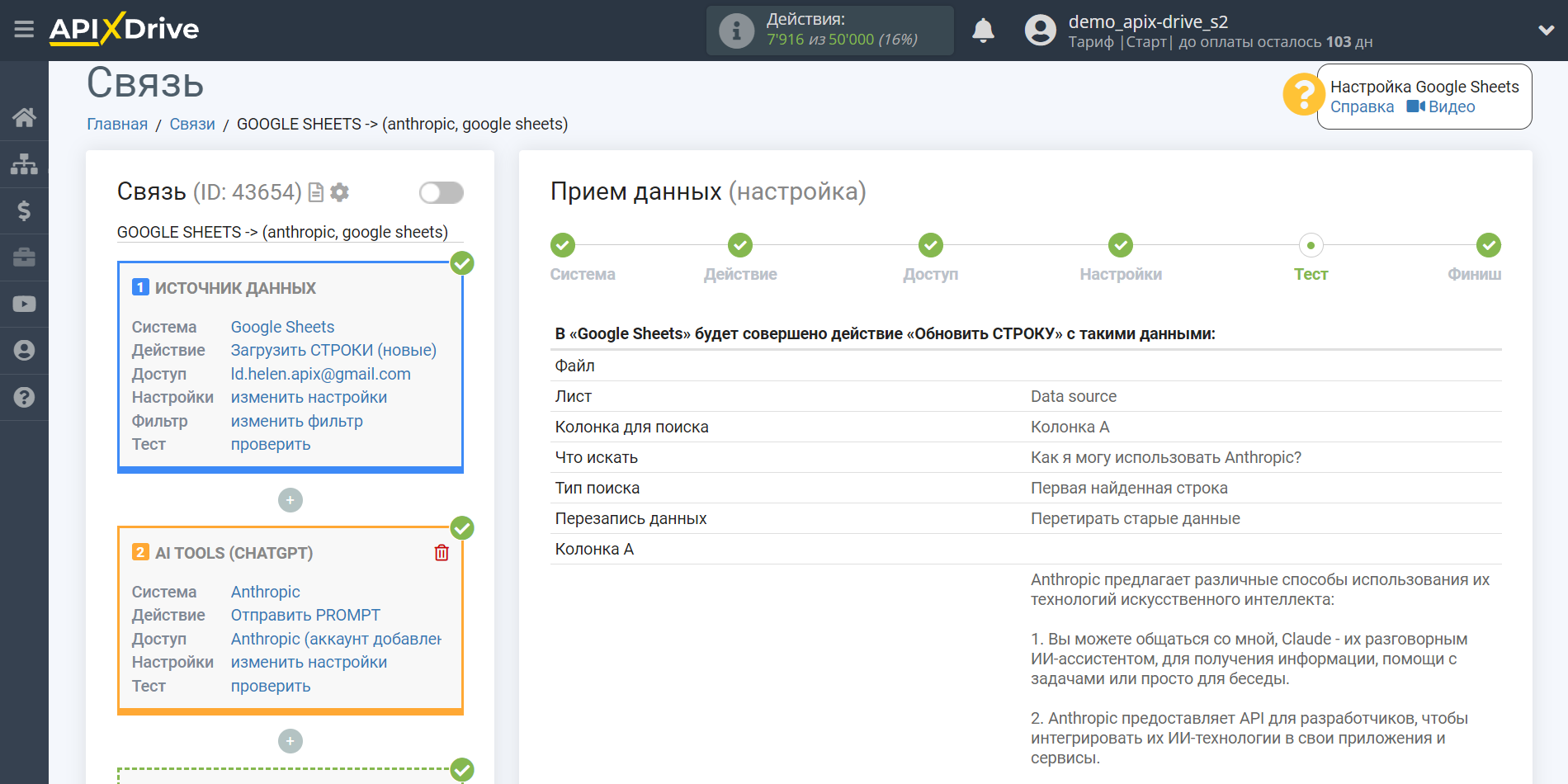Screen dimensions: 1568x784
Task: Go to the Действие step
Action: coord(740,245)
